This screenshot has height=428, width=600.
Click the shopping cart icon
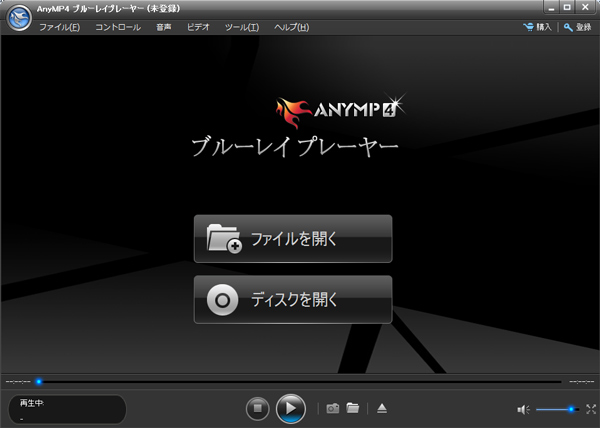tap(528, 27)
